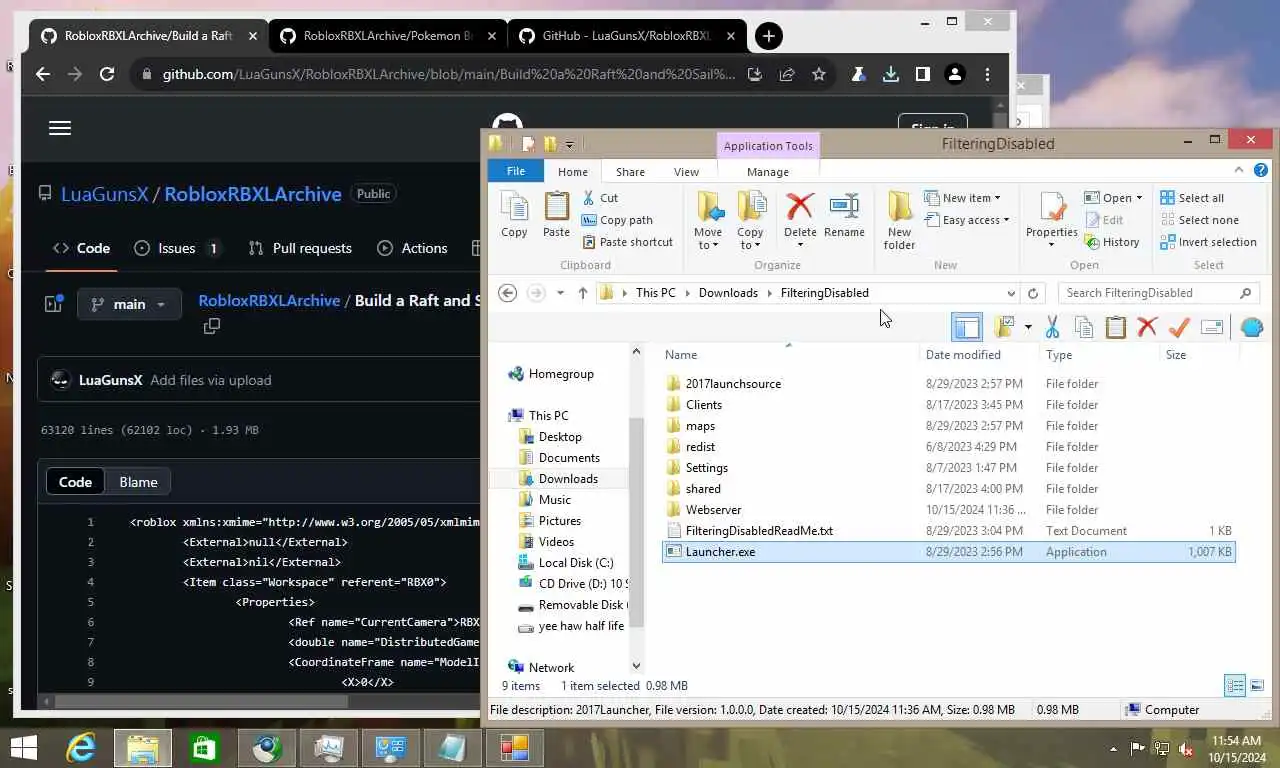Click the Rename icon in Organize group
This screenshot has height=768, width=1280.
pyautogui.click(x=844, y=215)
